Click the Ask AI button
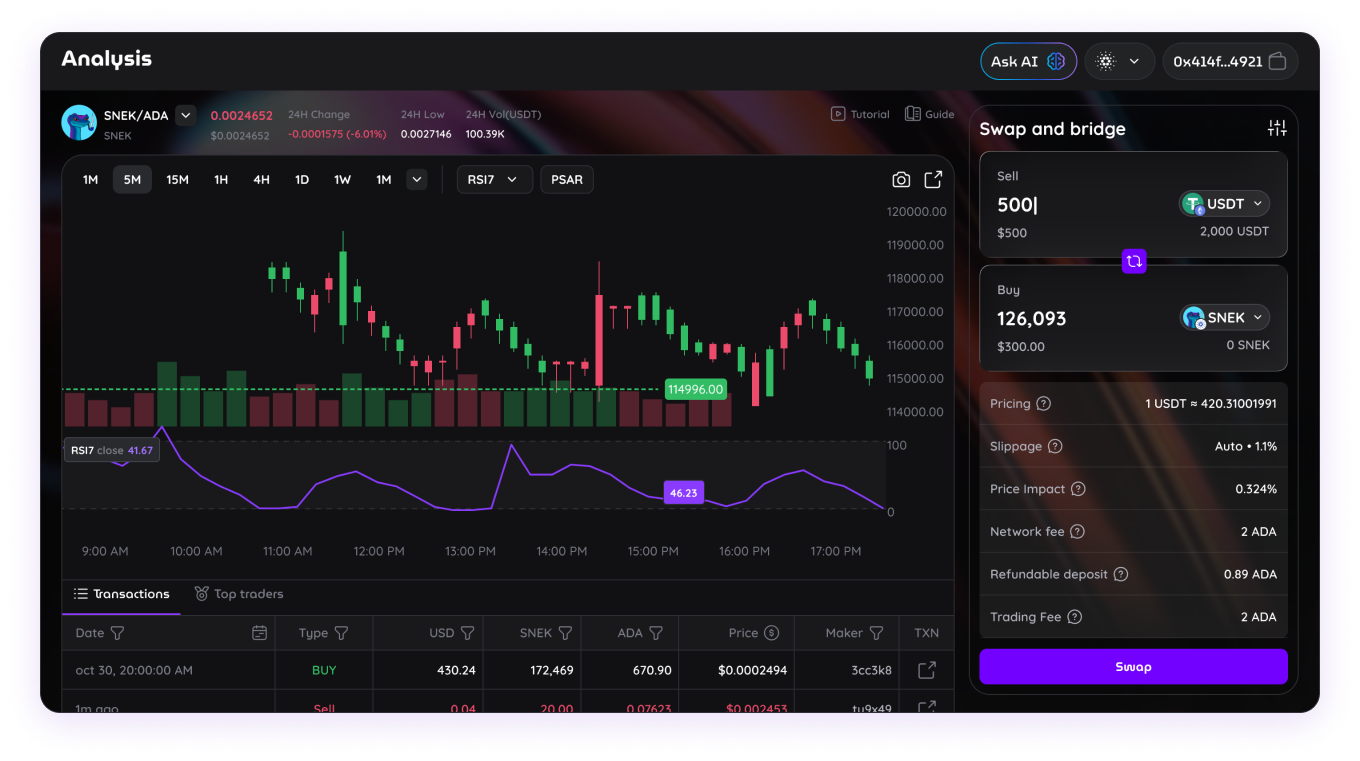Image resolution: width=1360 pixels, height=761 pixels. [1028, 61]
